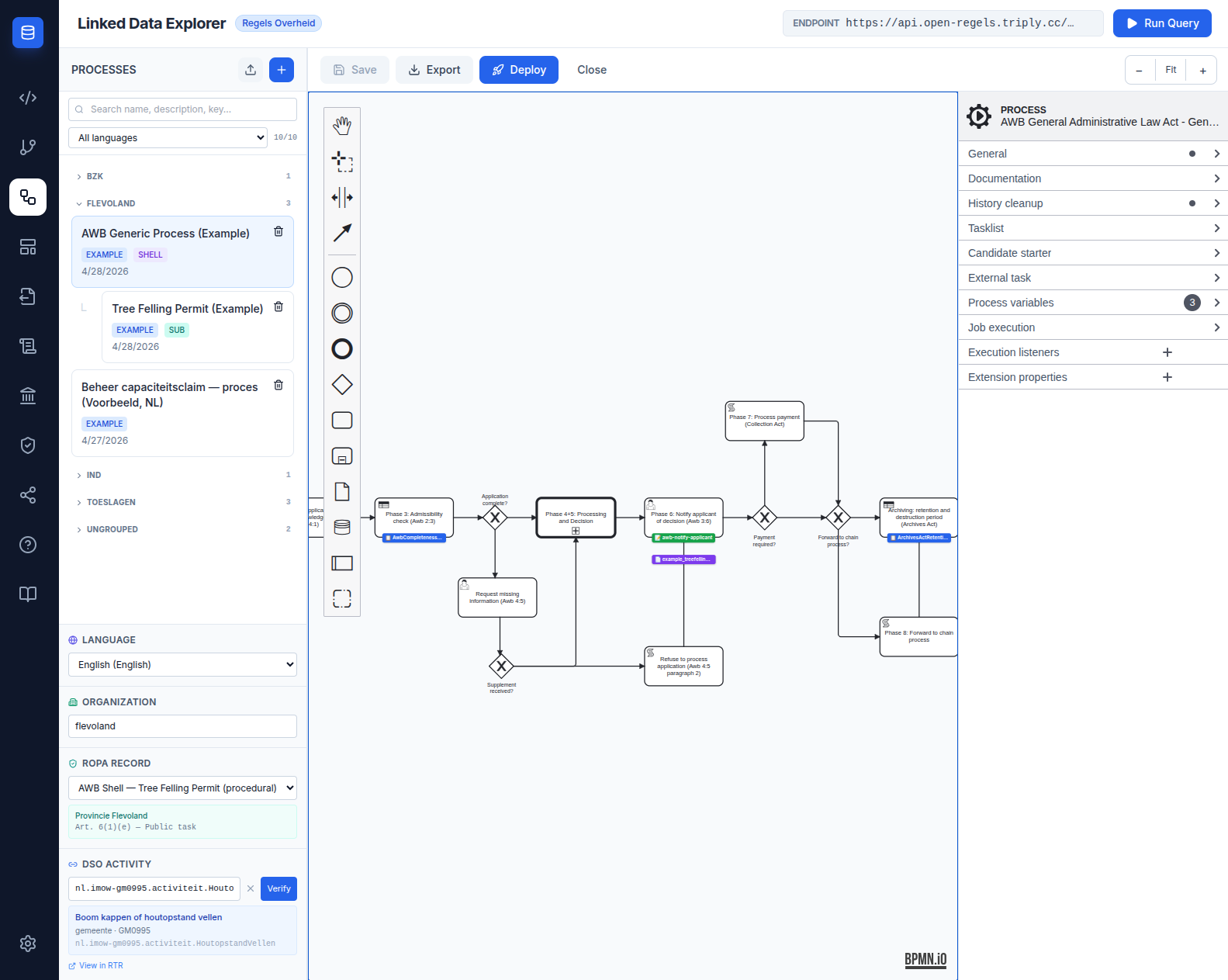This screenshot has height=980, width=1228.
Task: Open the ROPA record dropdown
Action: click(182, 788)
